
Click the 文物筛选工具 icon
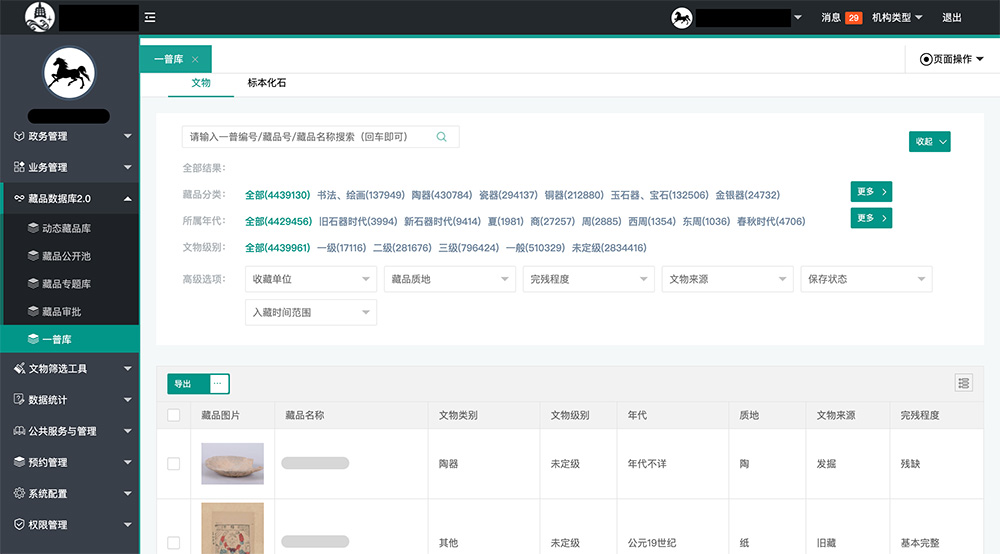[x=19, y=368]
